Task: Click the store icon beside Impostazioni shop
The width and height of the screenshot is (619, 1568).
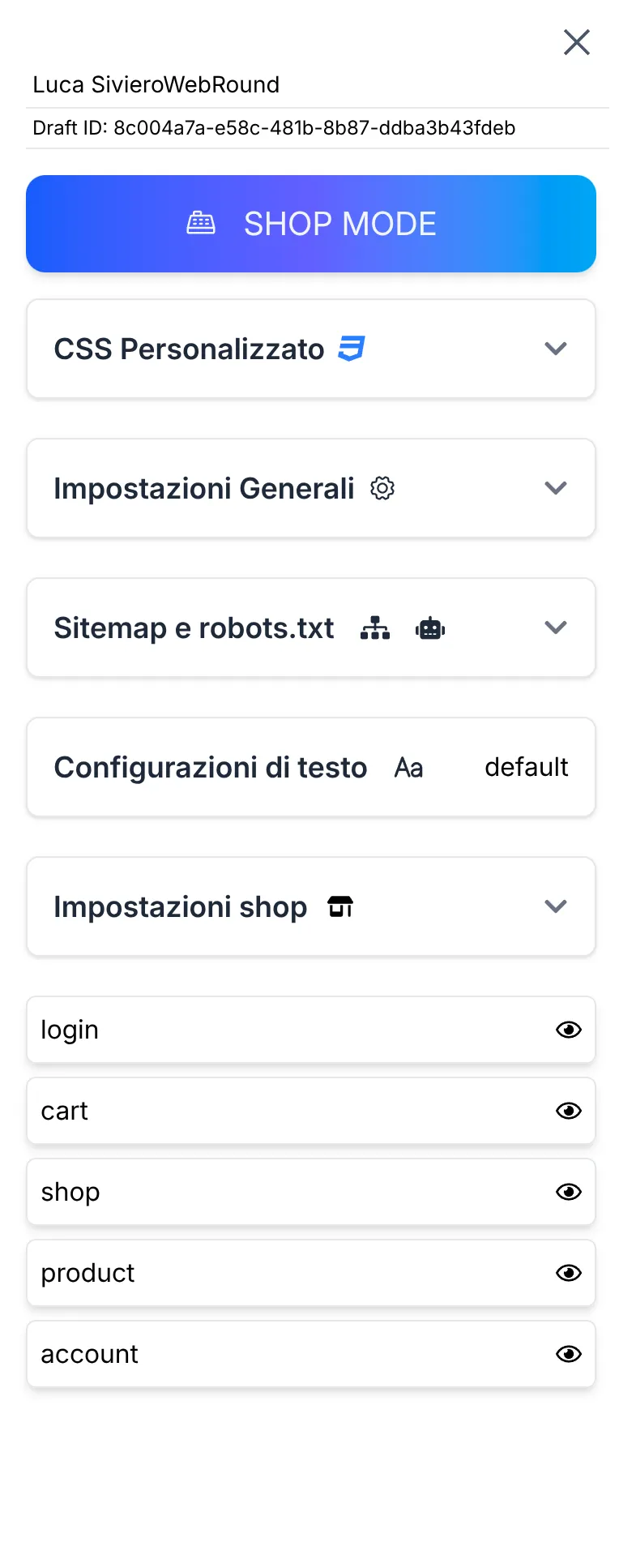Action: click(x=340, y=906)
